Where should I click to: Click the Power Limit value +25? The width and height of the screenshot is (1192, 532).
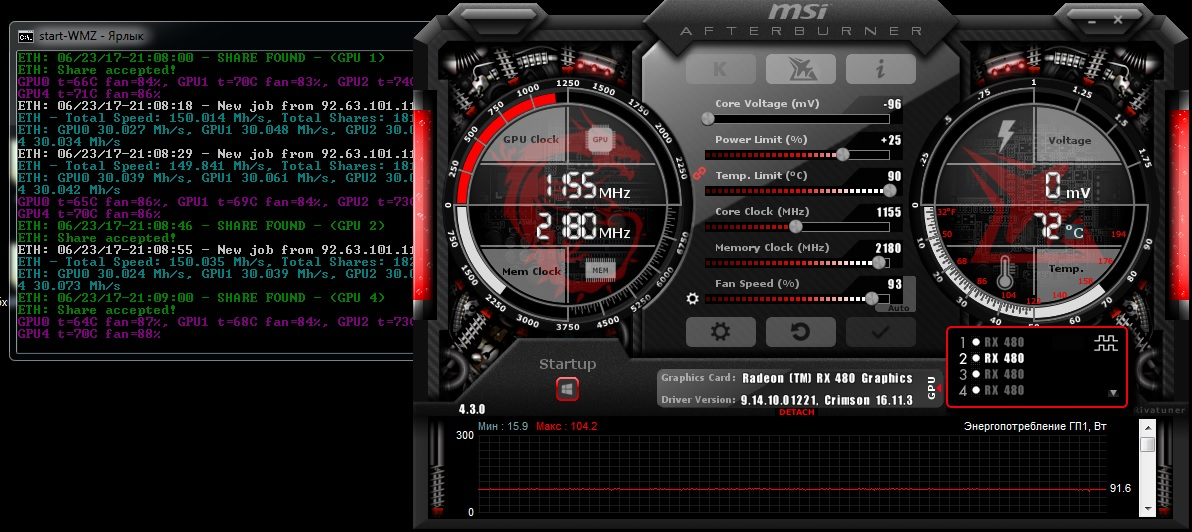click(891, 140)
